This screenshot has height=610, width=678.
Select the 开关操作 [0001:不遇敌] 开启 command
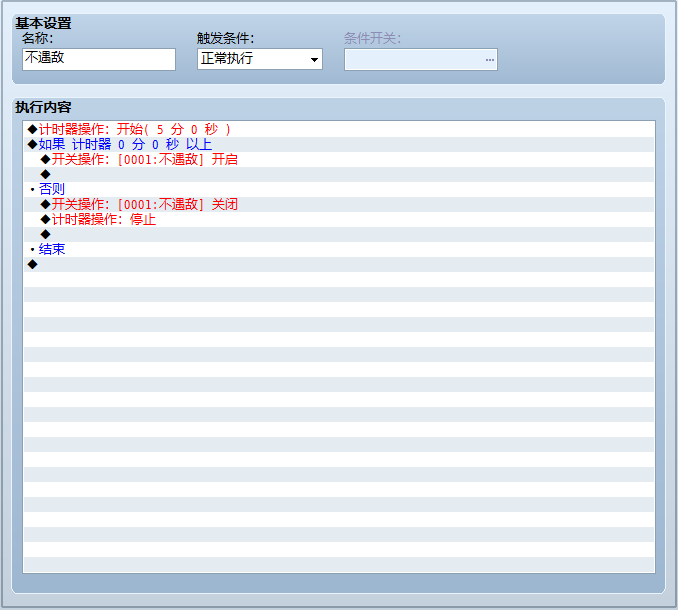(339, 160)
